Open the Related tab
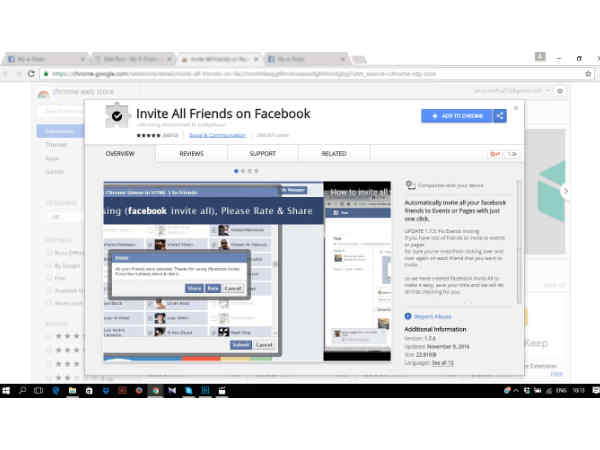 pos(334,153)
